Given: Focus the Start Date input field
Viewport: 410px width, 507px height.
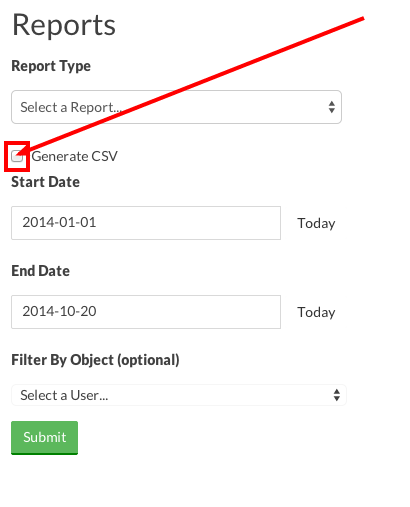Looking at the screenshot, I should [146, 223].
